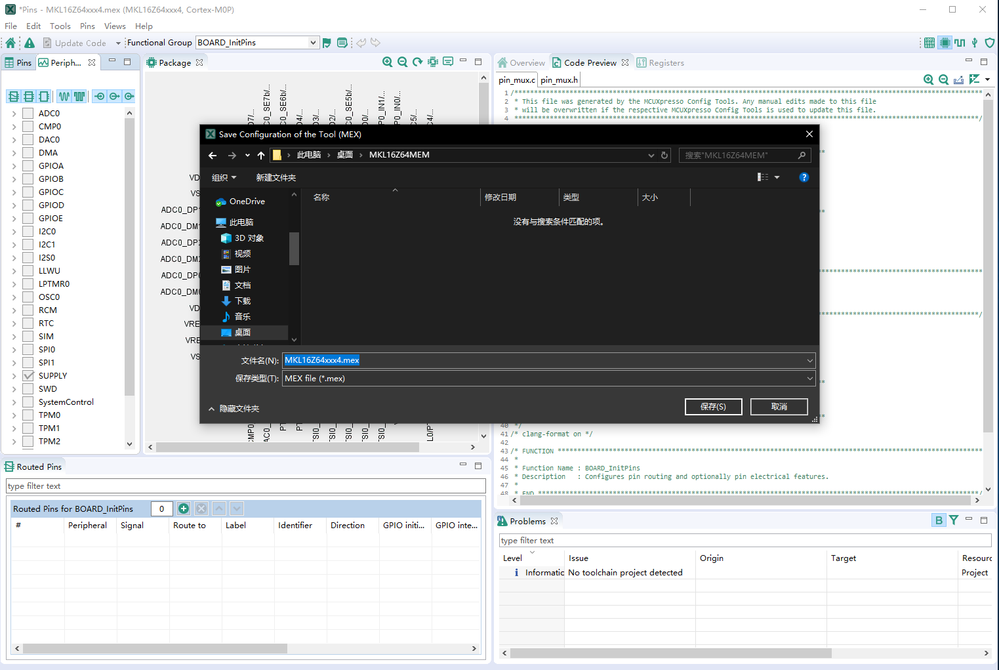Switch to the Pins tab

click(18, 62)
